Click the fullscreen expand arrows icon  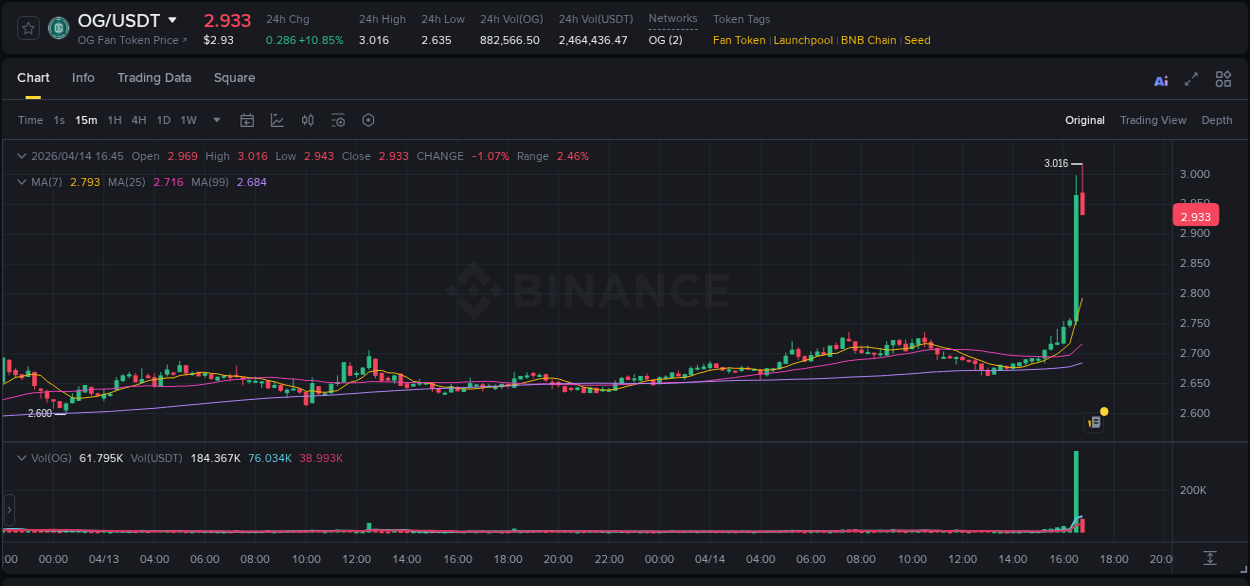point(1191,79)
